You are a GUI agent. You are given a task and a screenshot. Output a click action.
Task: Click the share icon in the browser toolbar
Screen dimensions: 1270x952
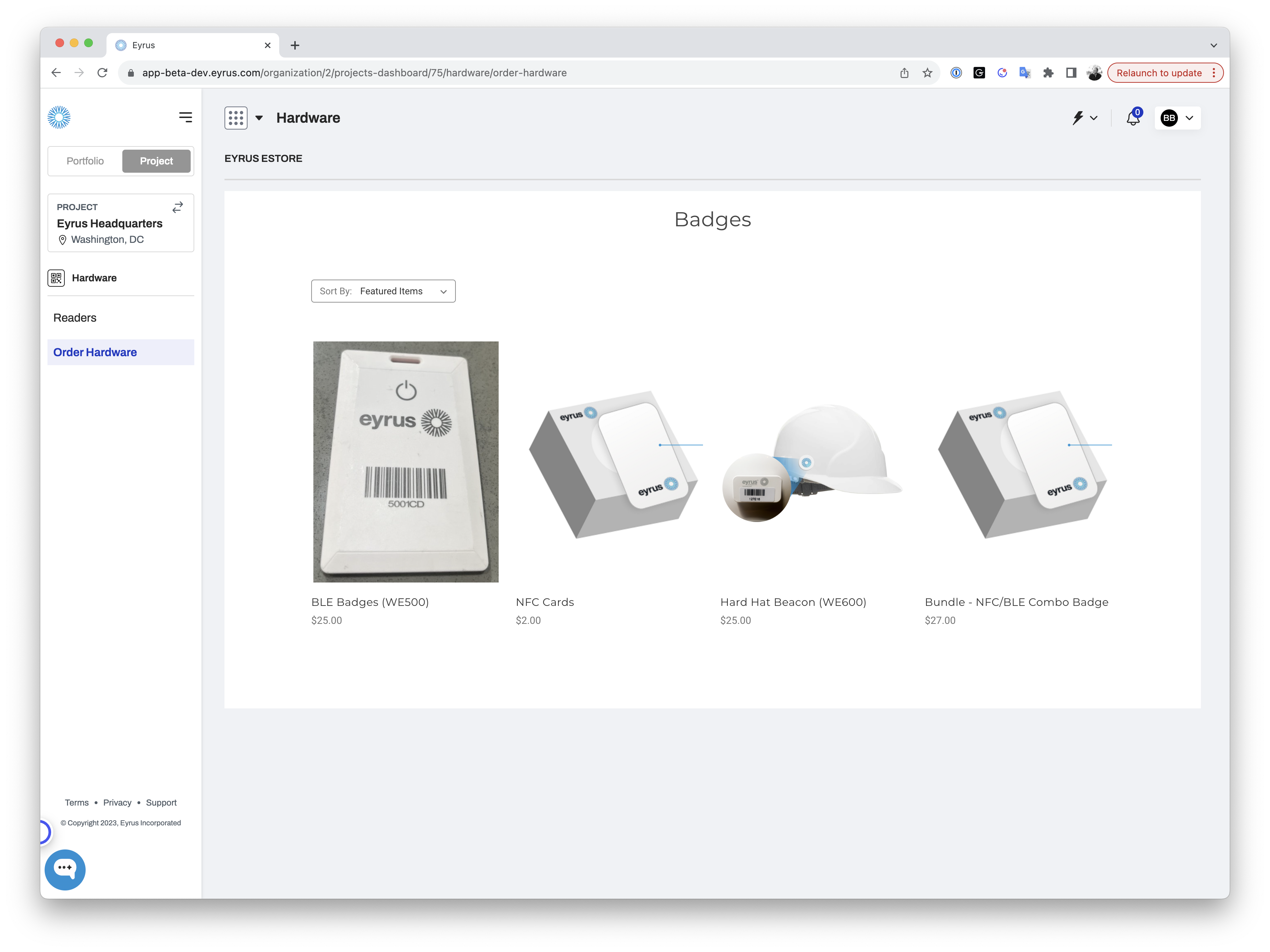click(905, 73)
